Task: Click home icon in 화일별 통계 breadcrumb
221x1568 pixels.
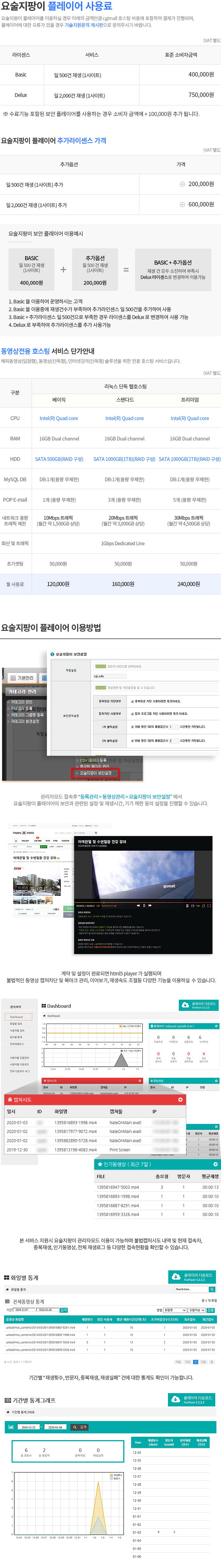Action: pos(7,1289)
